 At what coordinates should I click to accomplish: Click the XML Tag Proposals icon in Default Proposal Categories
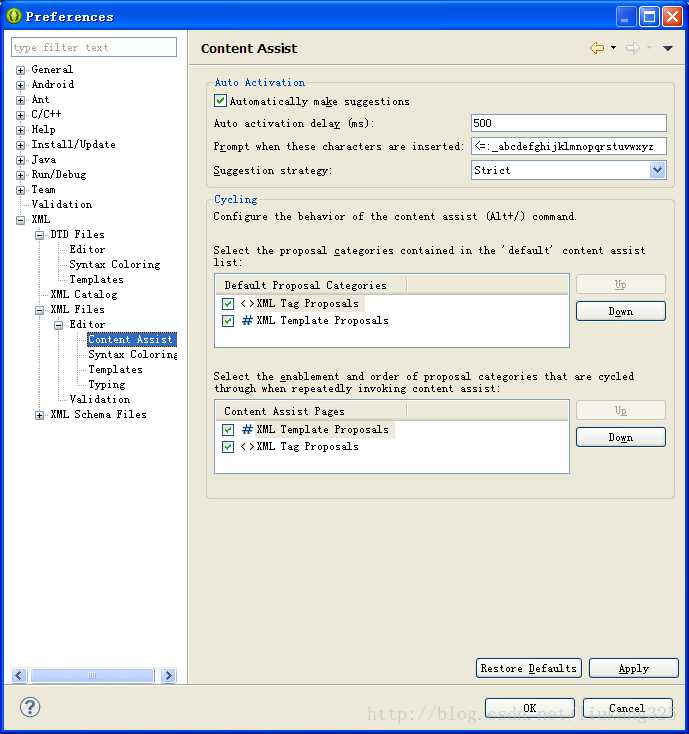point(247,303)
